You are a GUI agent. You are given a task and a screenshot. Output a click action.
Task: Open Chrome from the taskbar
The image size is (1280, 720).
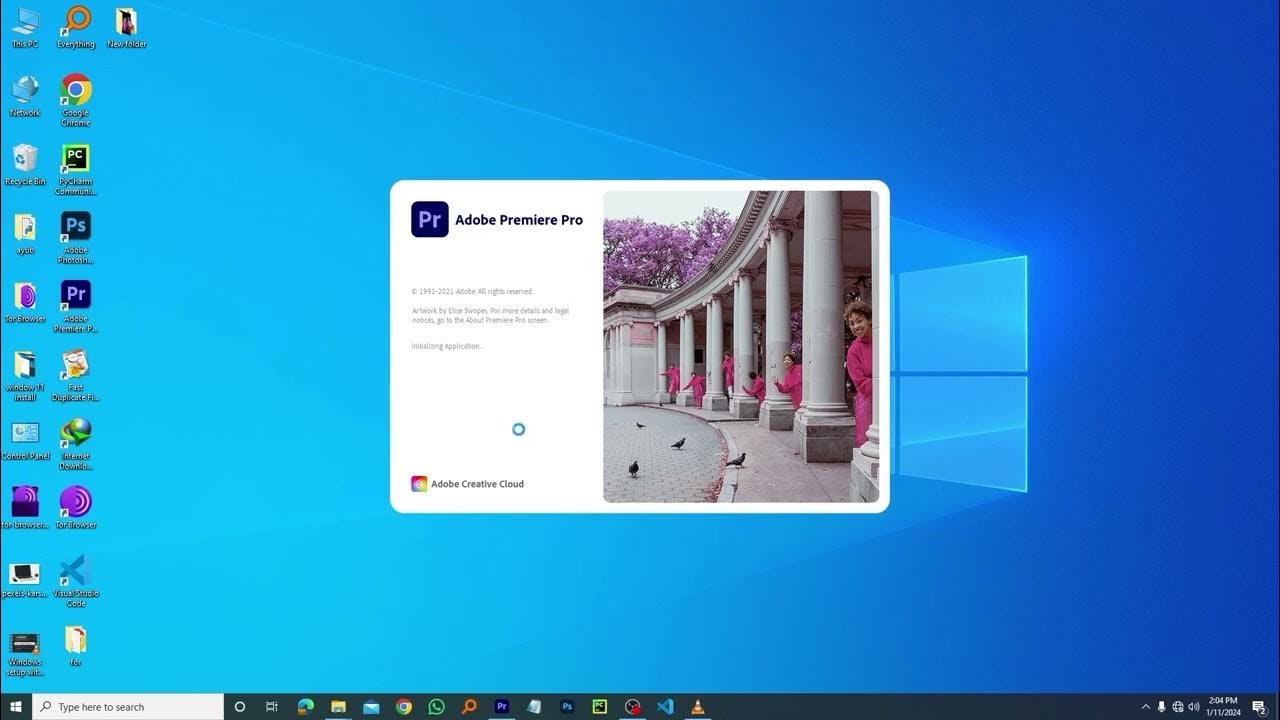coord(404,707)
